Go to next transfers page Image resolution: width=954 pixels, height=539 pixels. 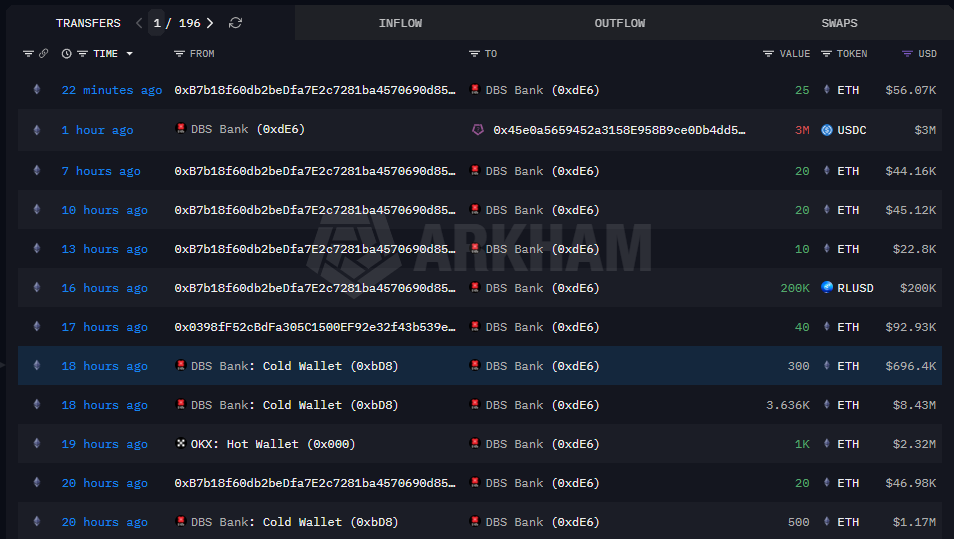tap(210, 23)
